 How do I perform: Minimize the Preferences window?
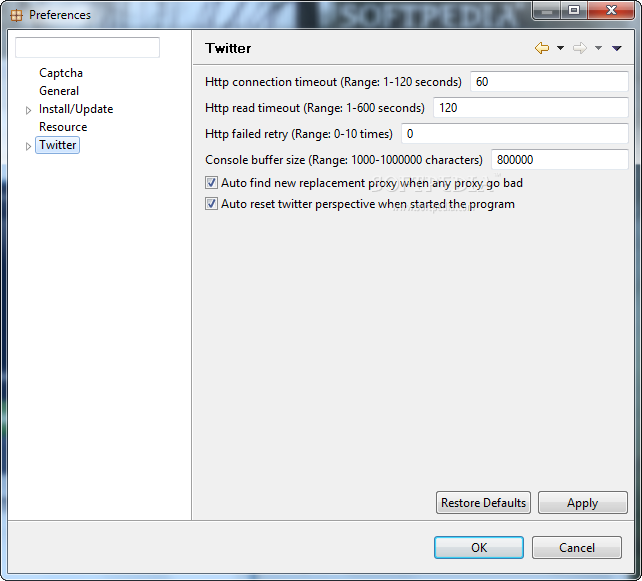(547, 11)
